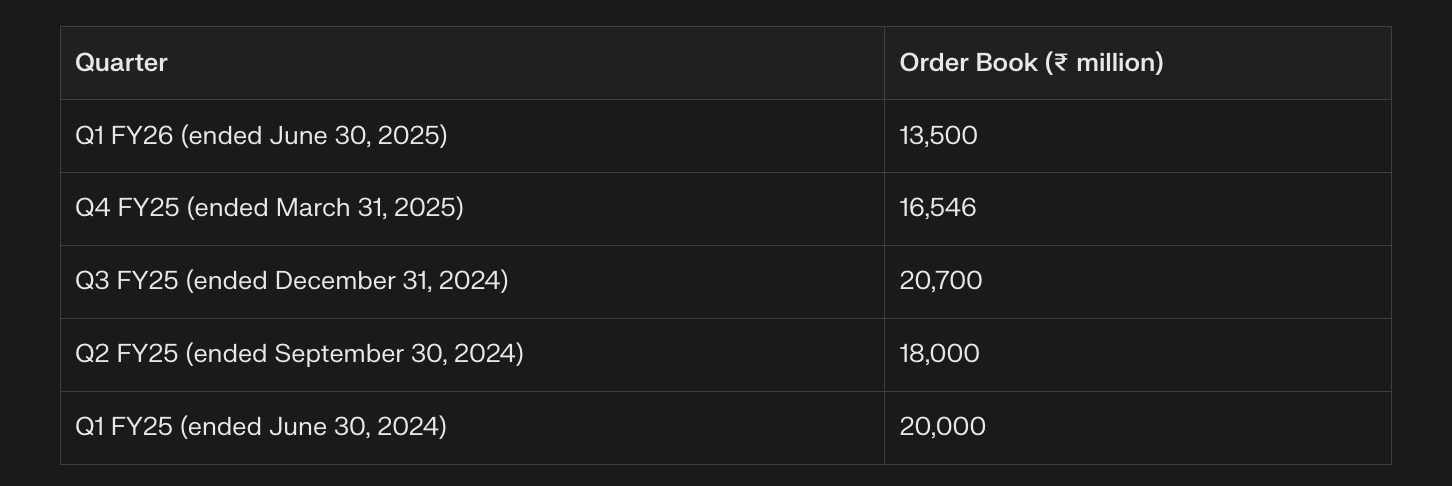Click the "Order Book" header text
The width and height of the screenshot is (1452, 486).
(x=968, y=63)
